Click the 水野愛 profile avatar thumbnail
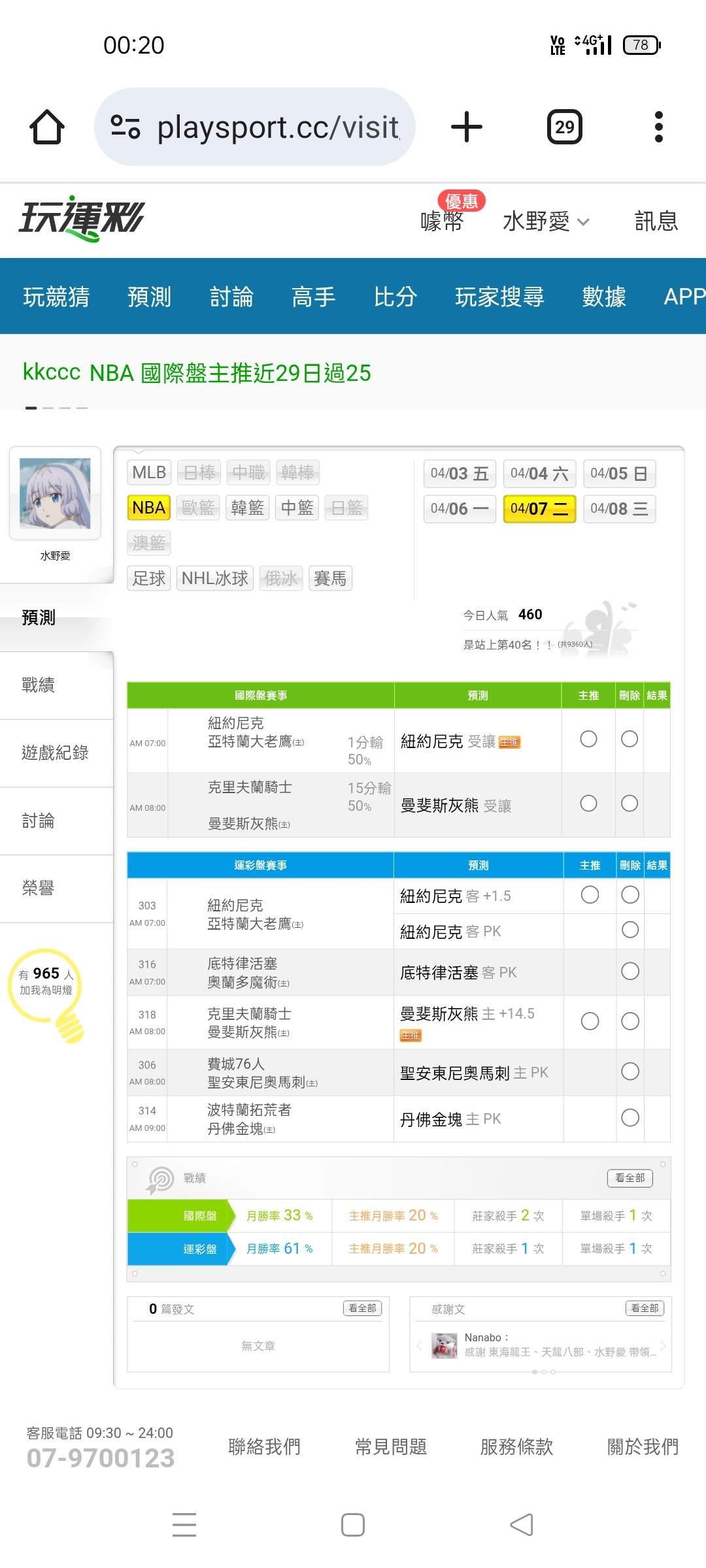The width and height of the screenshot is (706, 1568). tap(55, 493)
